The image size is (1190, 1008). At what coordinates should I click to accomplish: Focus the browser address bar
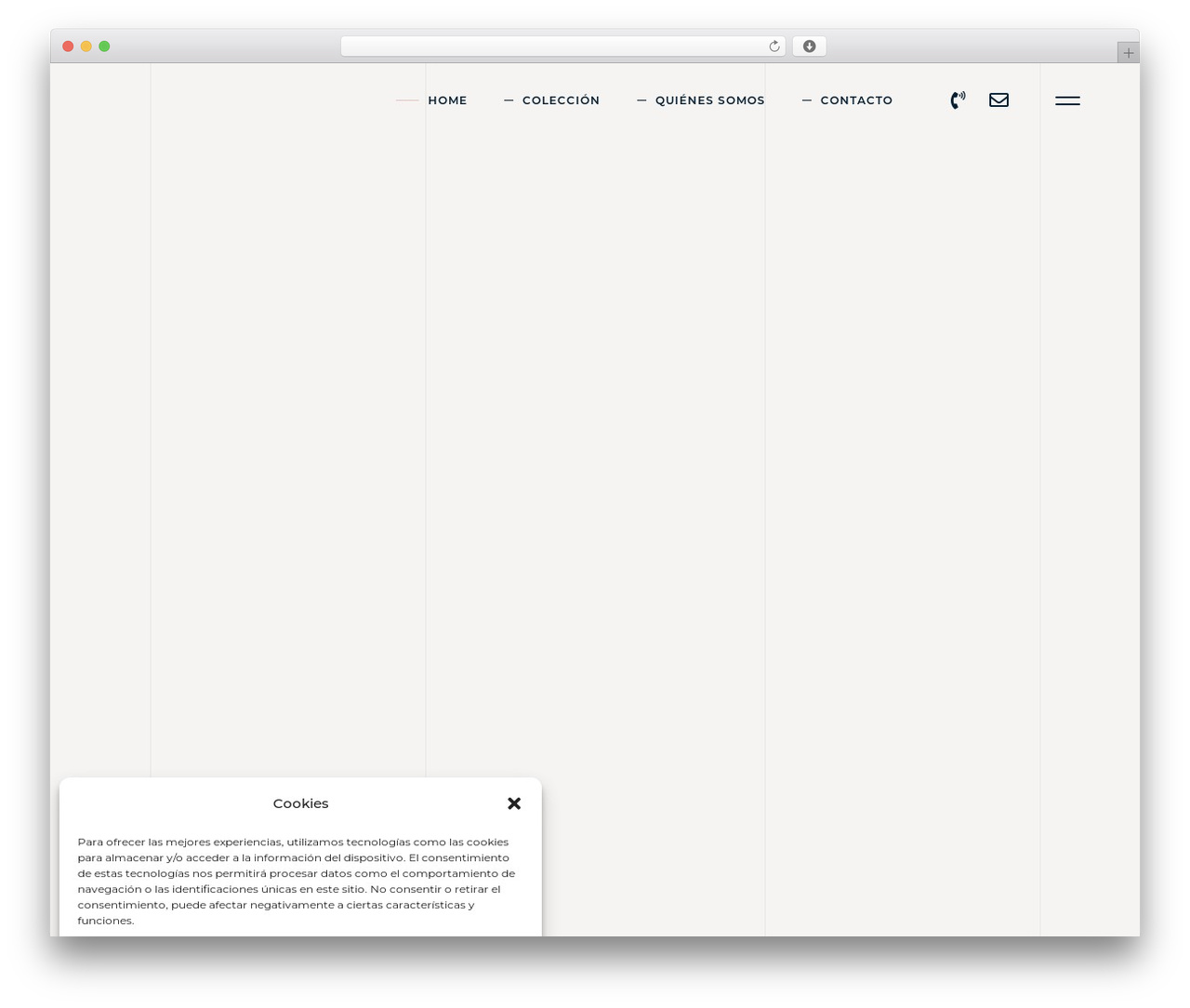[562, 46]
